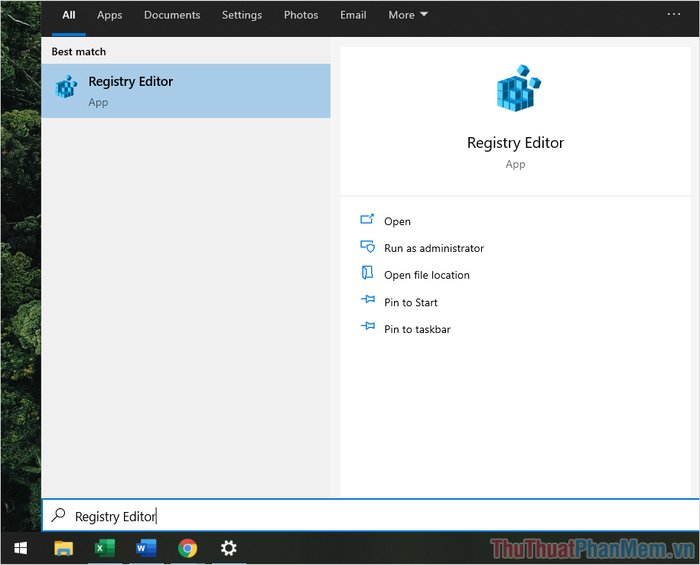Switch to the Photos tab

tap(301, 15)
